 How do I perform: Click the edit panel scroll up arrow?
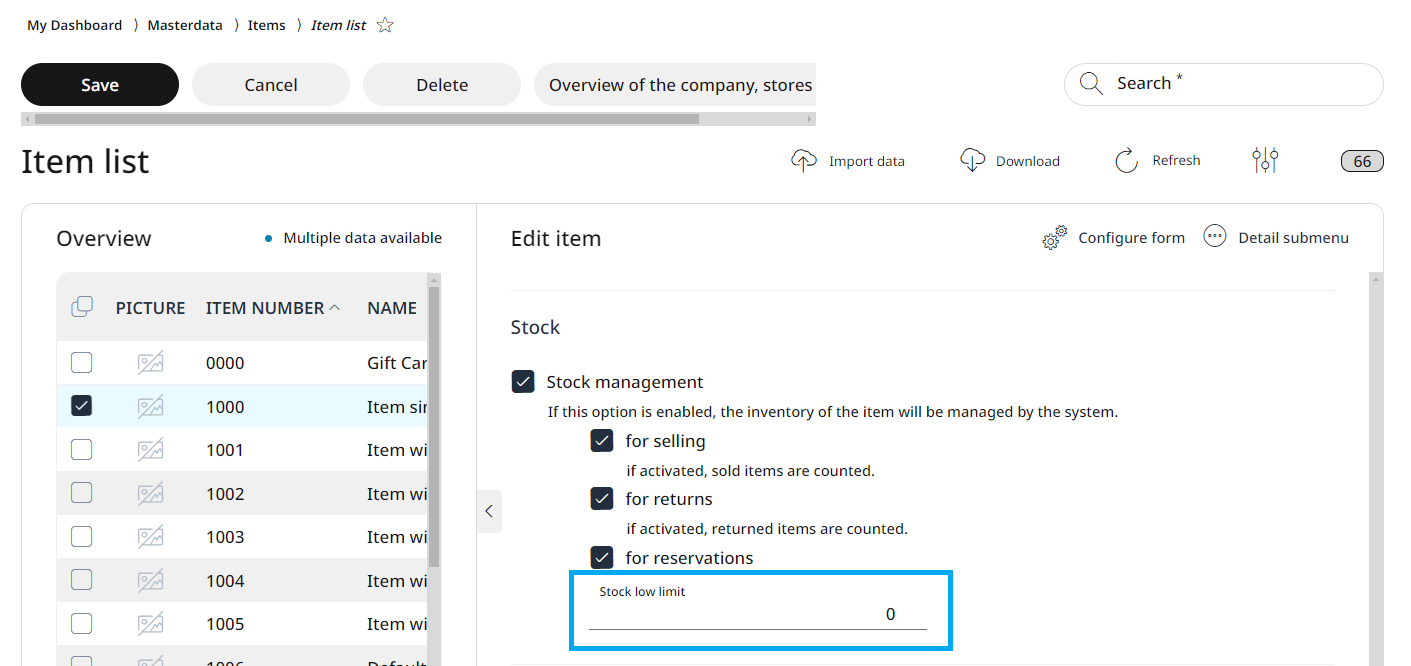1376,281
